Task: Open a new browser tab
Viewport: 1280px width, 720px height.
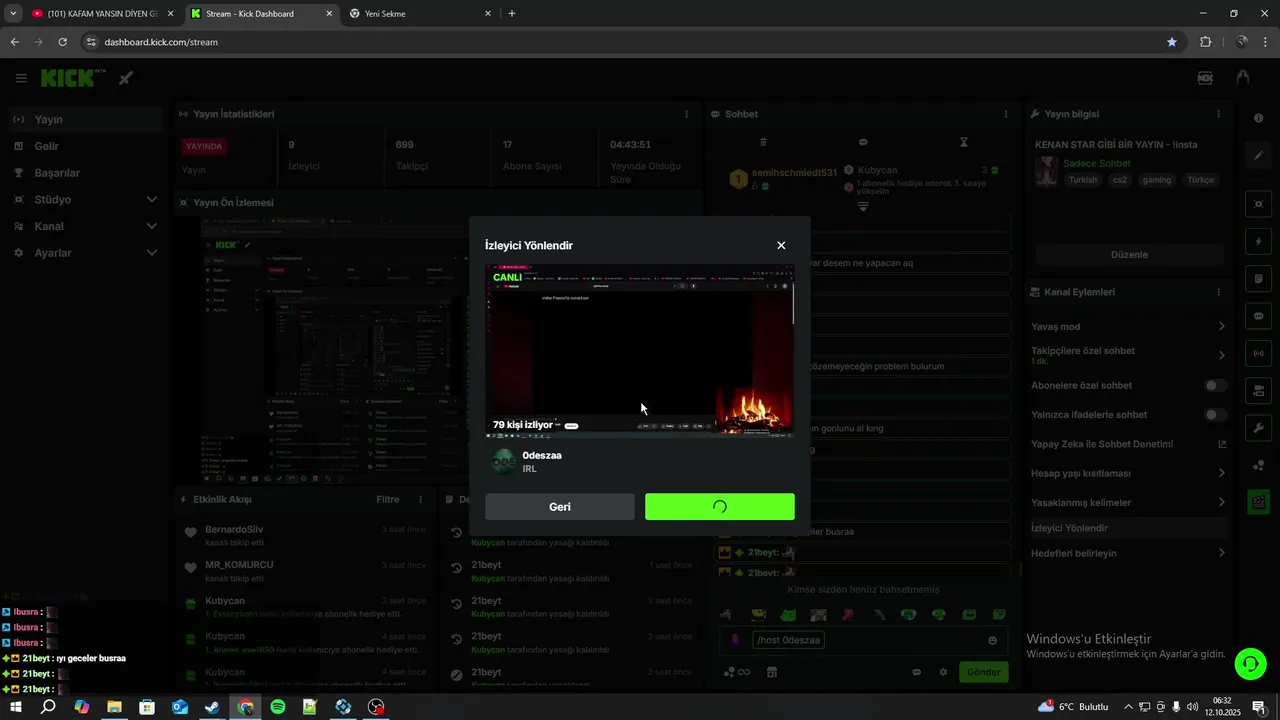Action: pyautogui.click(x=512, y=14)
